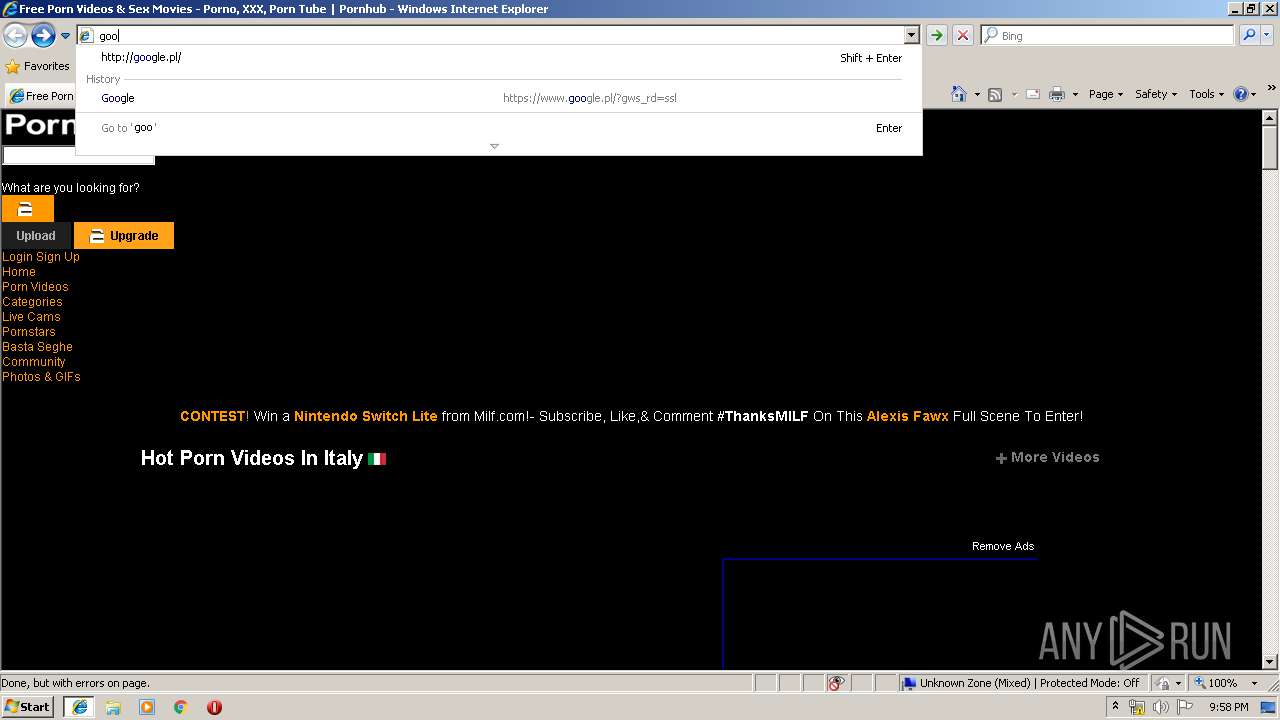Click the green Go arrow button
The height and width of the screenshot is (720, 1280).
[x=936, y=36]
